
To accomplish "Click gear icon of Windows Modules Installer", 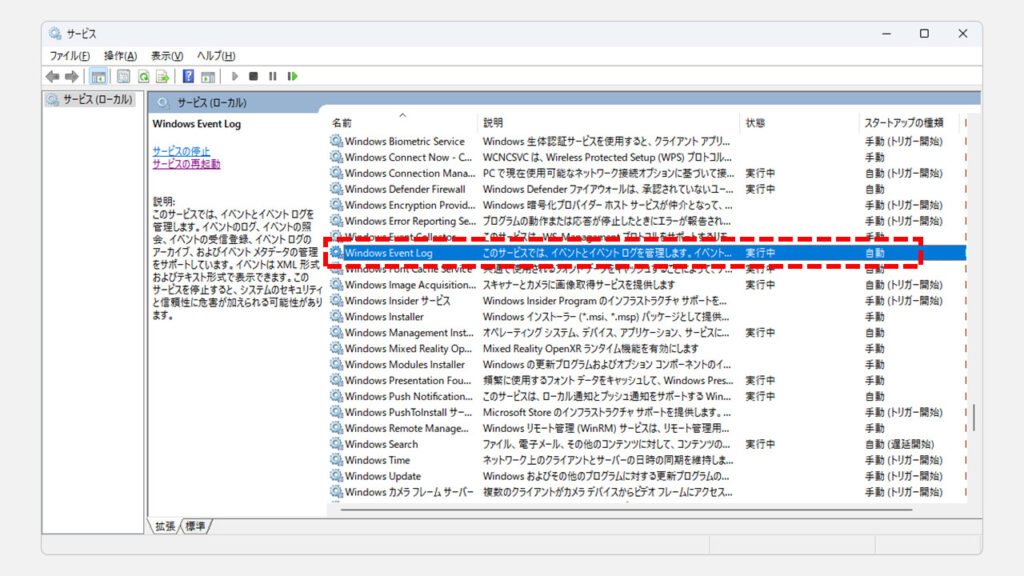I will point(336,364).
